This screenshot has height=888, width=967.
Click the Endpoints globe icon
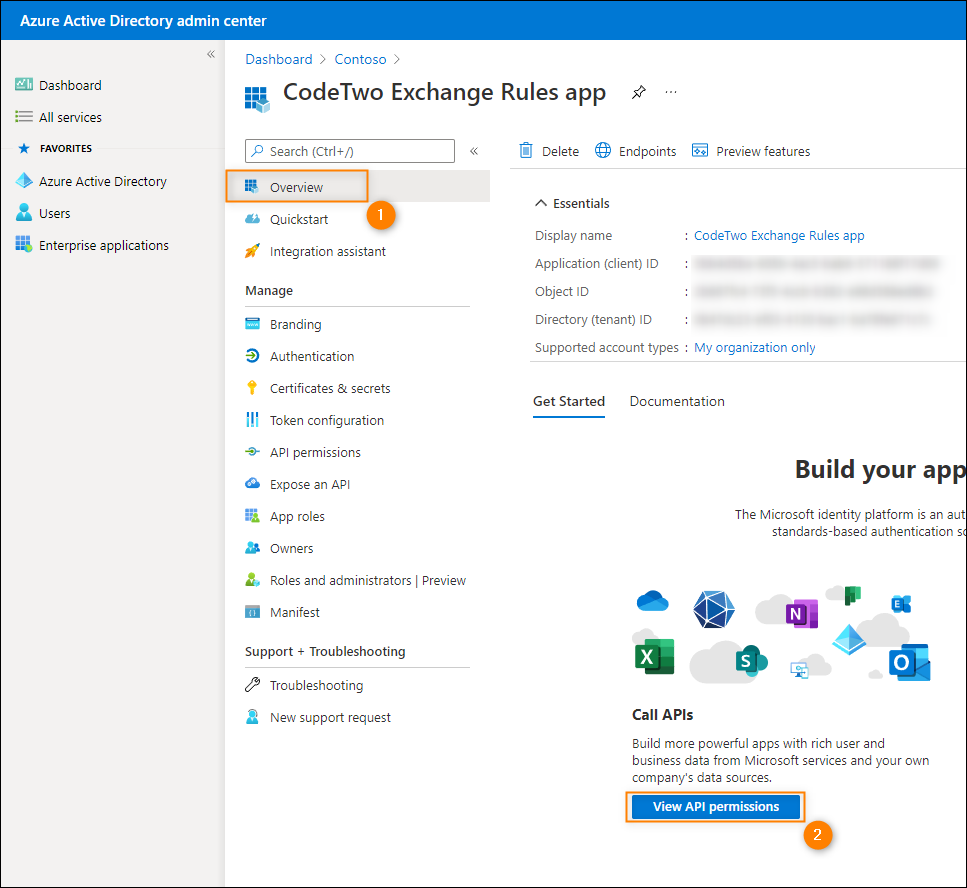point(603,150)
